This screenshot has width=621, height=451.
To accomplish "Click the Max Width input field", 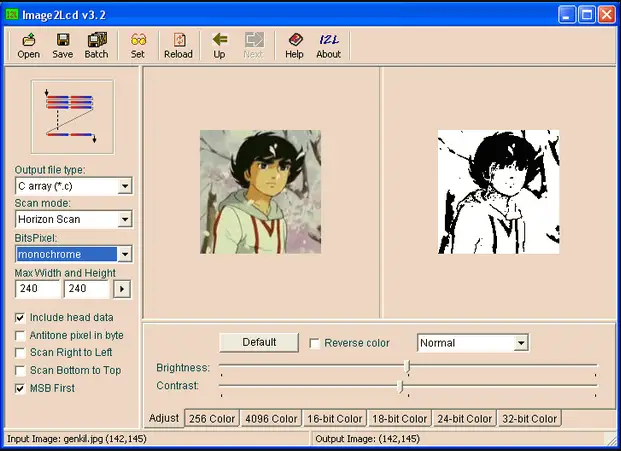I will [38, 289].
